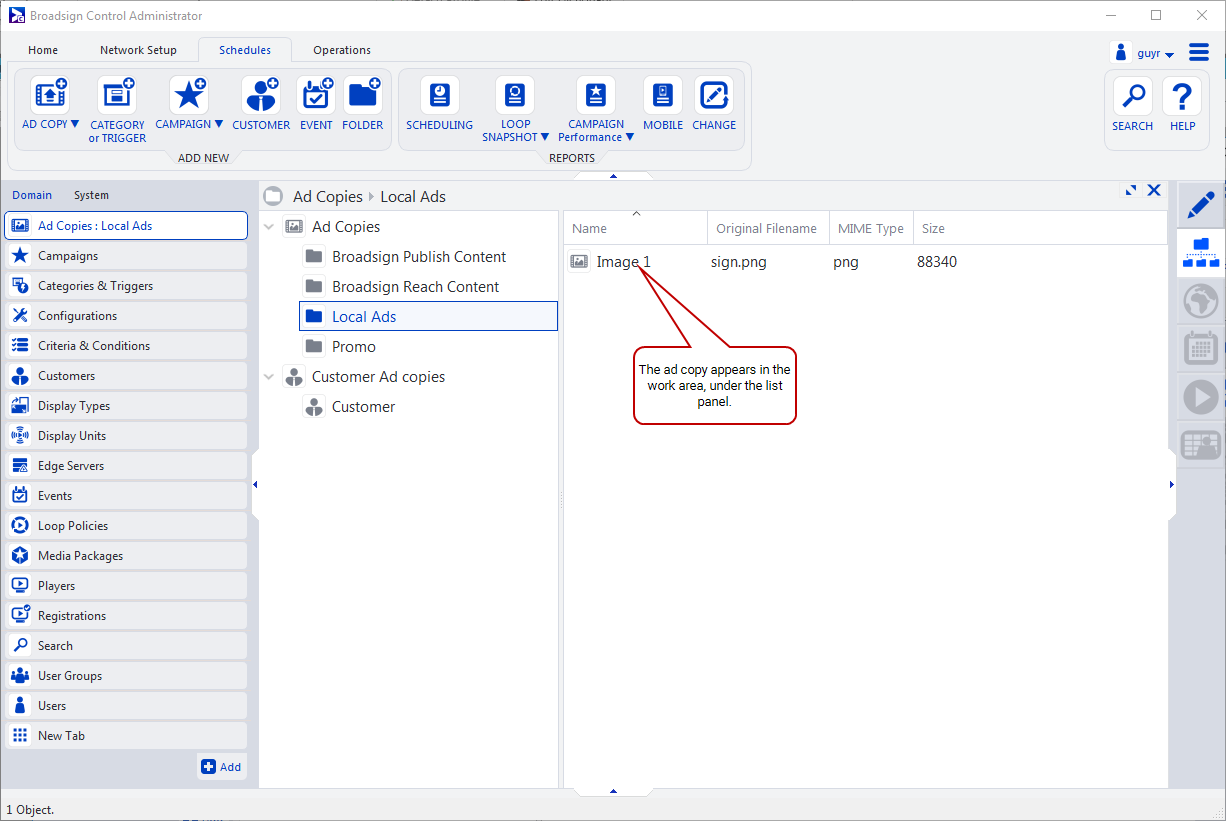Open Edge Servers in the sidebar
Screen dimensions: 1226x821
pos(126,466)
